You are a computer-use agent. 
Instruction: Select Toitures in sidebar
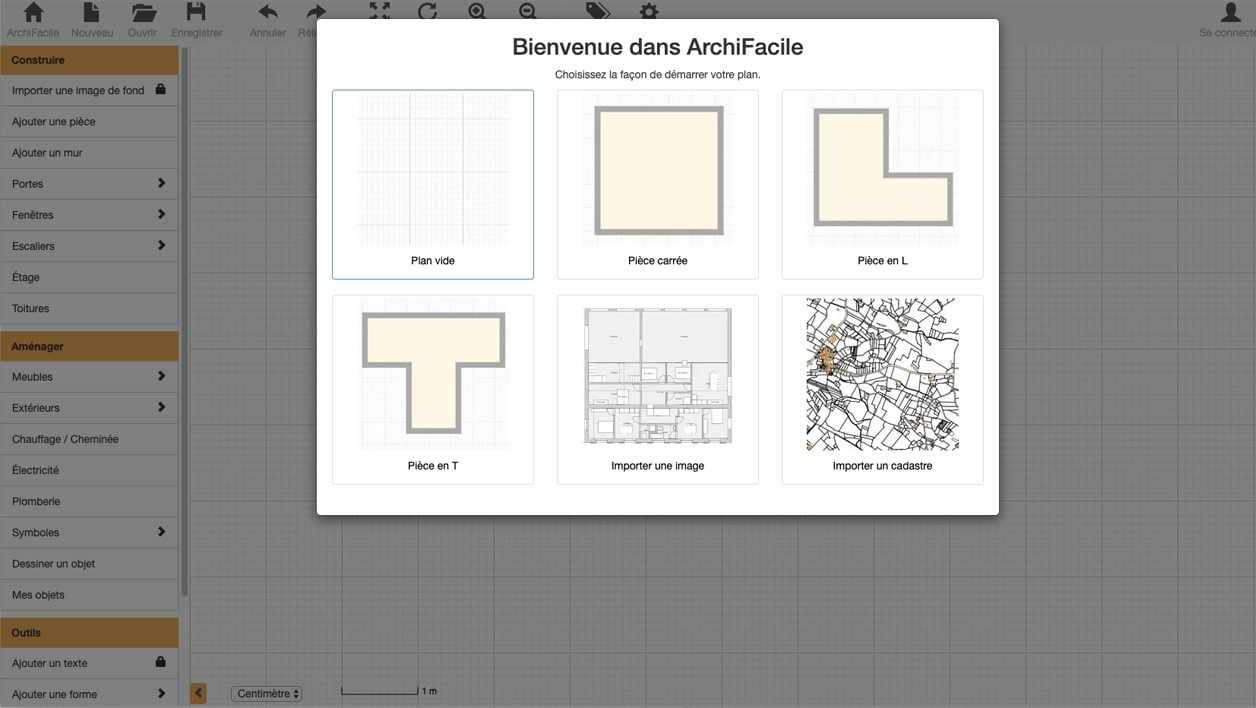coord(89,308)
